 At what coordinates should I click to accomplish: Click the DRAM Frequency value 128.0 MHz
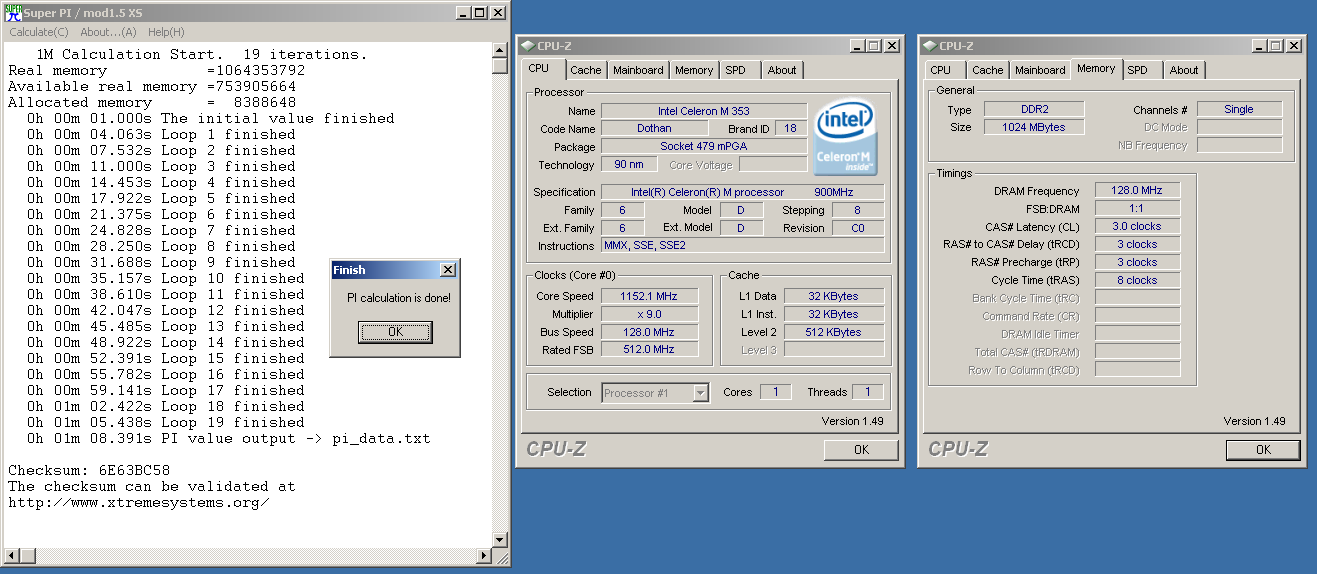1137,191
